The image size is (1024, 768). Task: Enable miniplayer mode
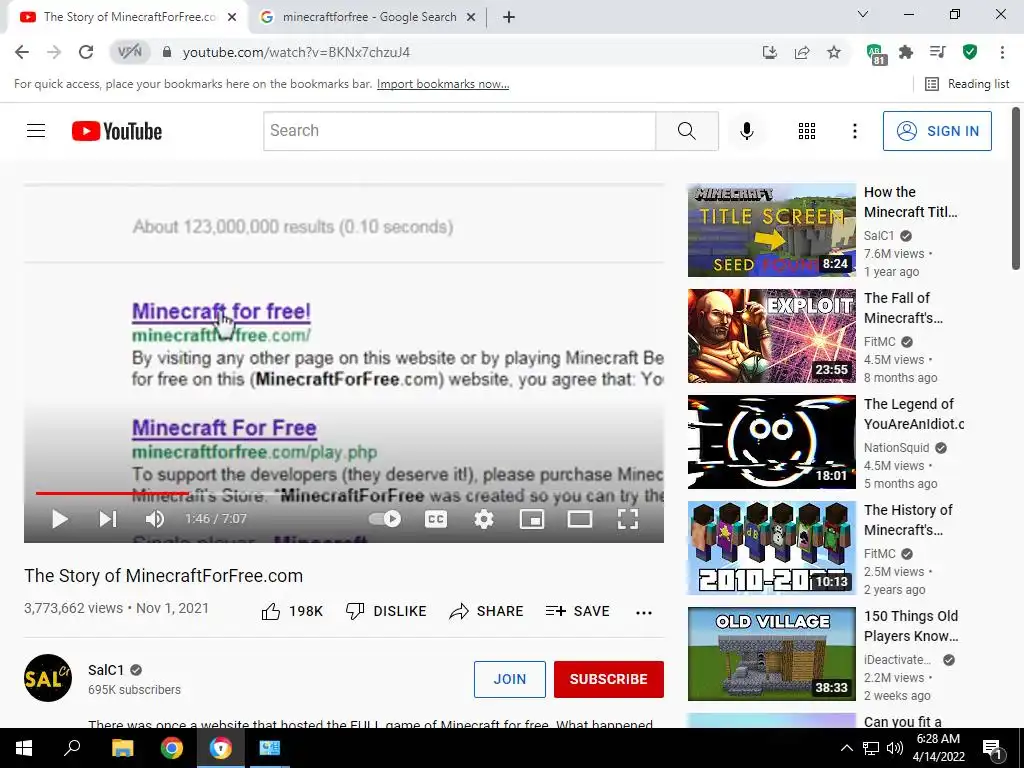532,519
